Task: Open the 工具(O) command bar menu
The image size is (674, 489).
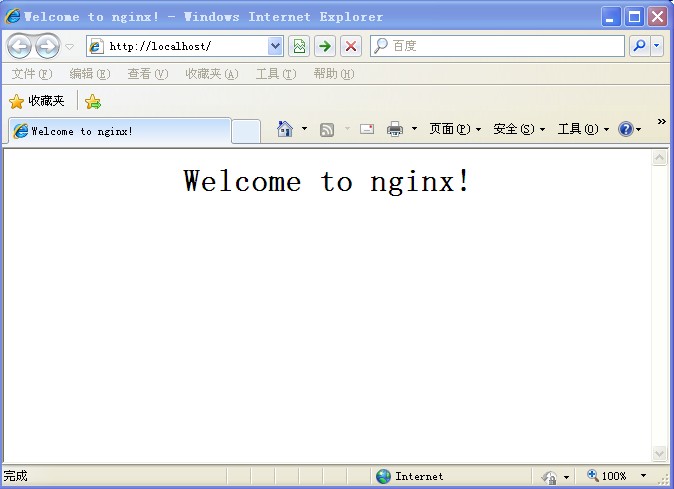Action: pyautogui.click(x=583, y=129)
